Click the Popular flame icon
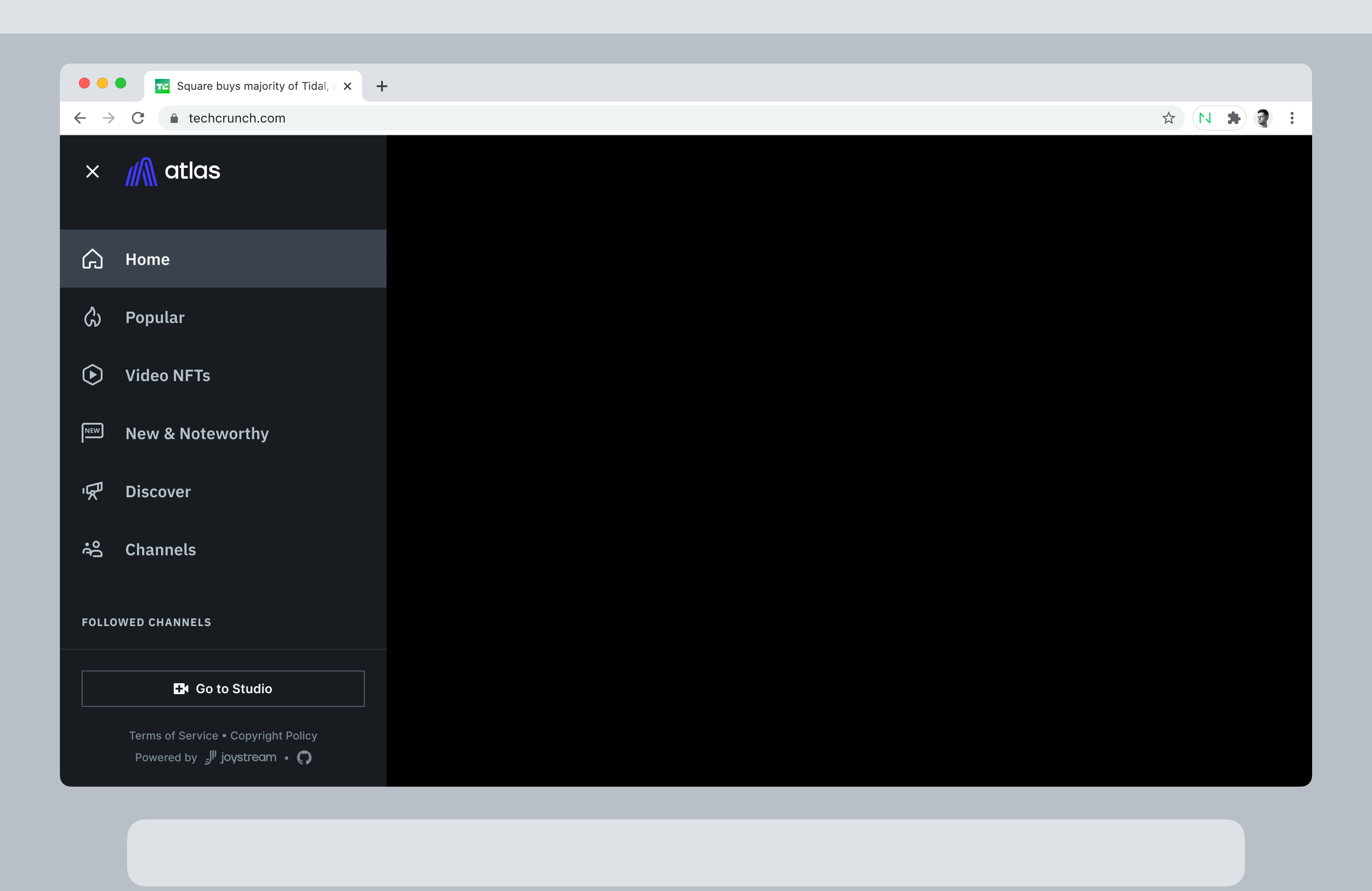Screen dimensions: 1372x891 [93, 317]
